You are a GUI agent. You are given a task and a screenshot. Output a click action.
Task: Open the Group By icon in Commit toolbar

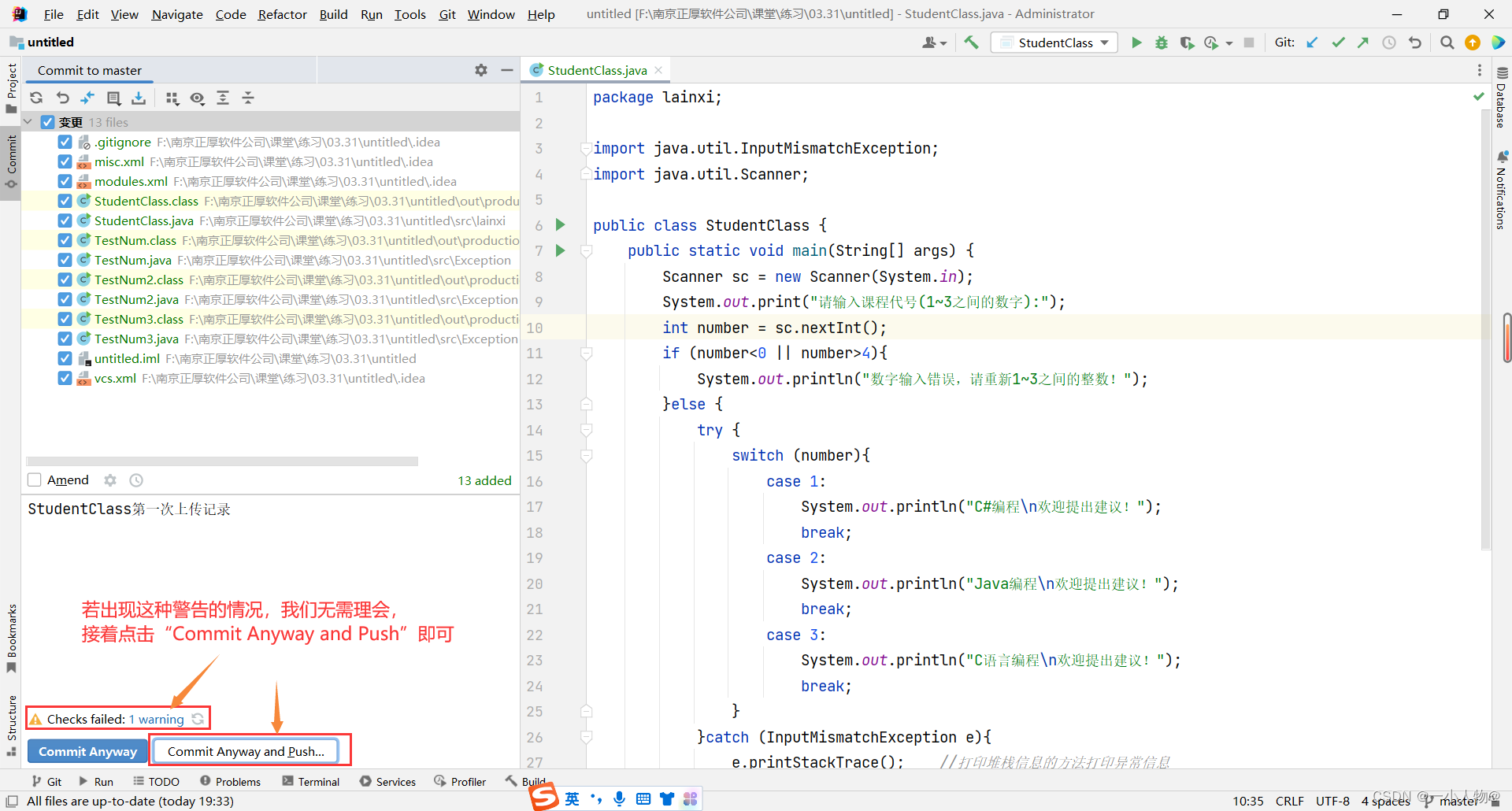pyautogui.click(x=172, y=98)
